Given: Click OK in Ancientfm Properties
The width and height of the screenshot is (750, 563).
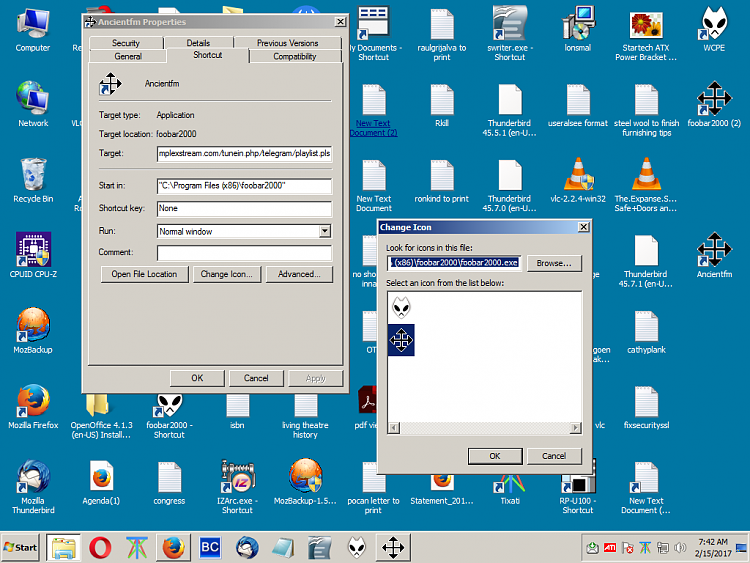Looking at the screenshot, I should pos(197,378).
